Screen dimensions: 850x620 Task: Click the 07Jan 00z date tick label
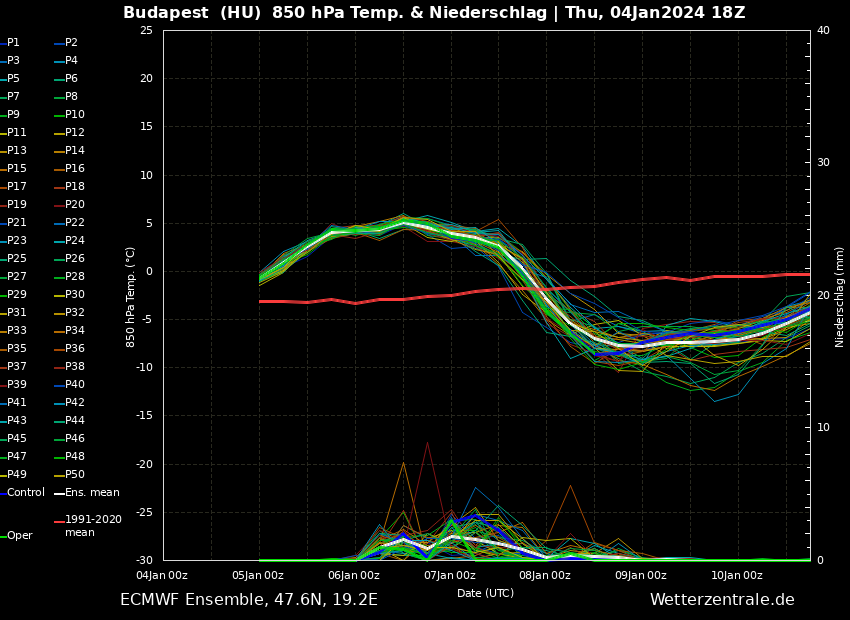click(449, 575)
